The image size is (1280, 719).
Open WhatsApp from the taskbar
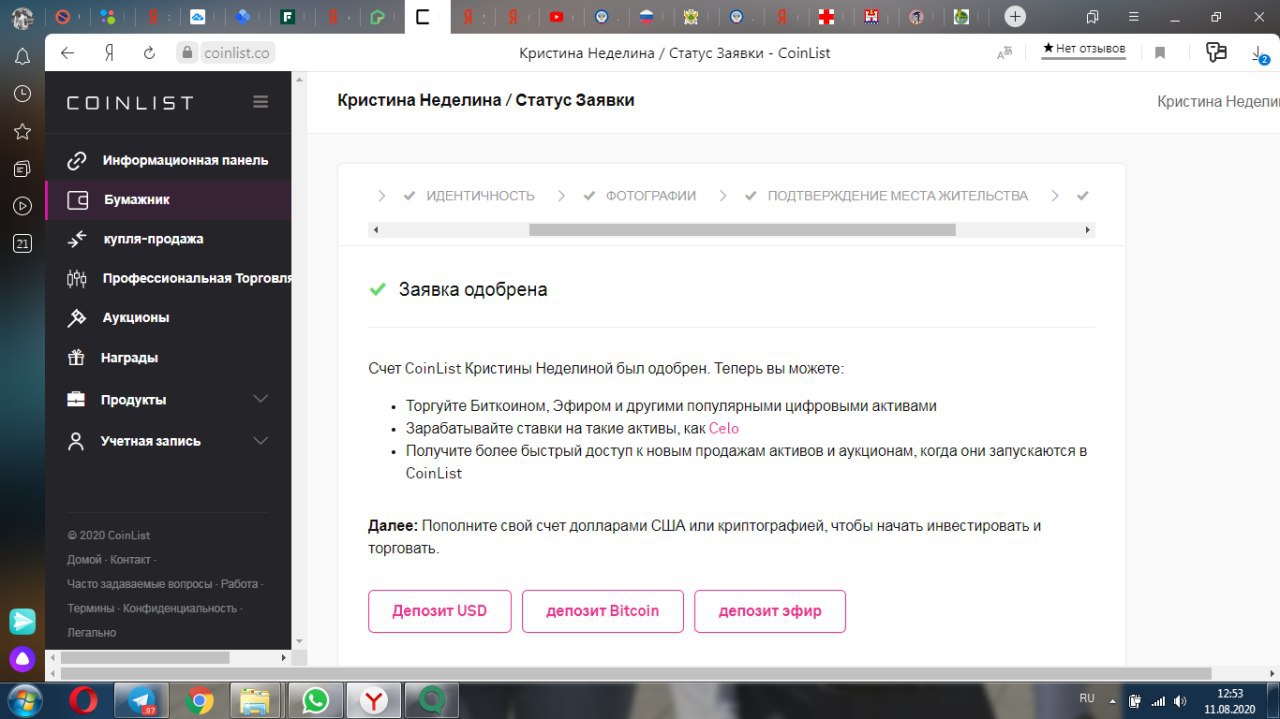tap(316, 700)
